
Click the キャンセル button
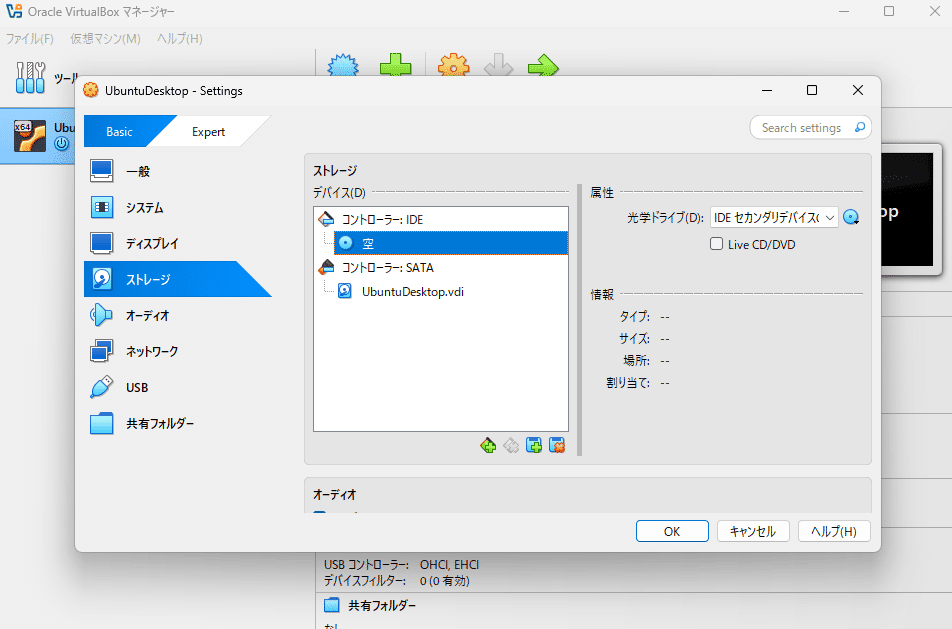pyautogui.click(x=753, y=531)
